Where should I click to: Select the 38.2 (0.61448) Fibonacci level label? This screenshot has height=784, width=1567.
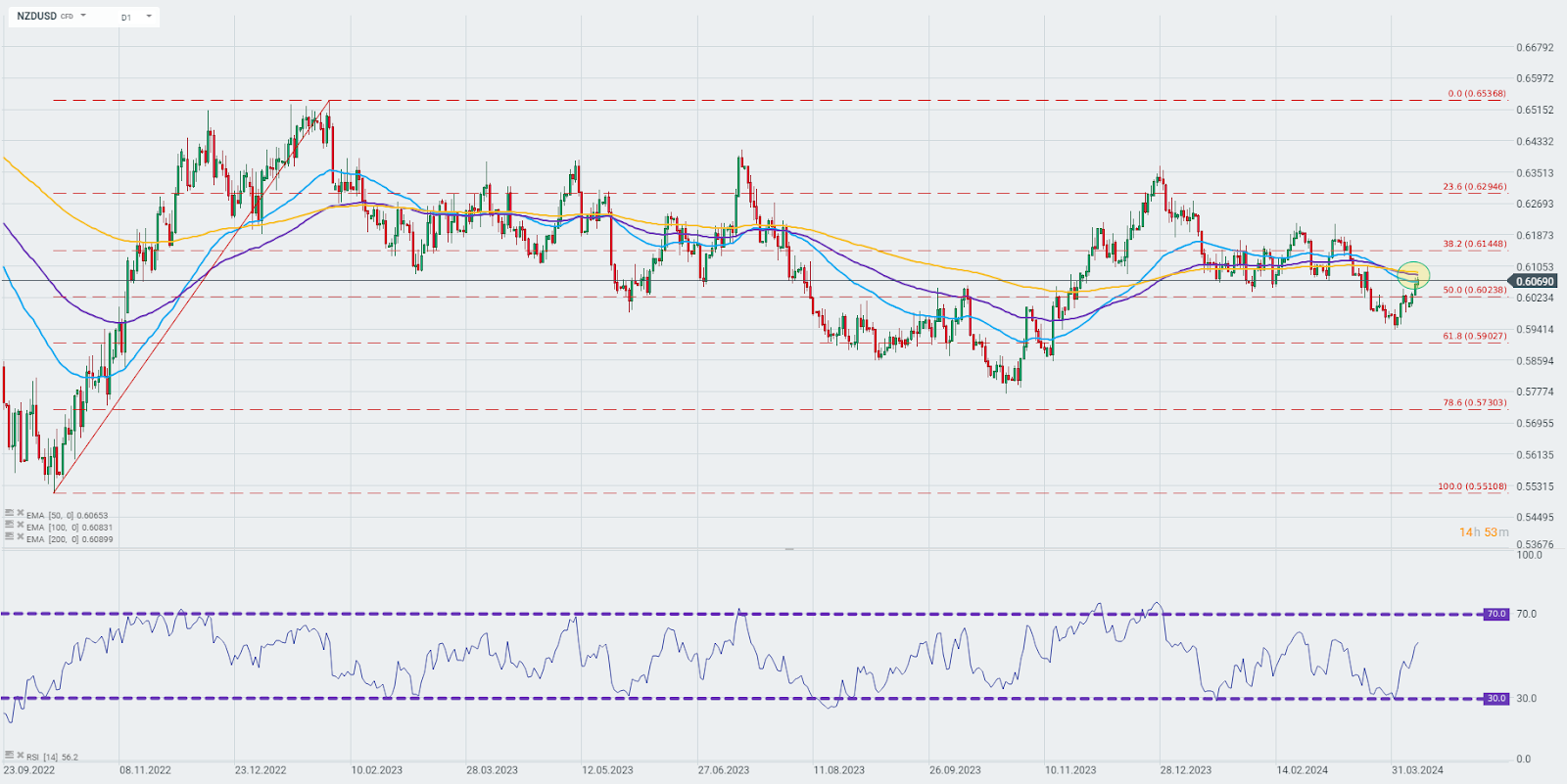[1474, 244]
